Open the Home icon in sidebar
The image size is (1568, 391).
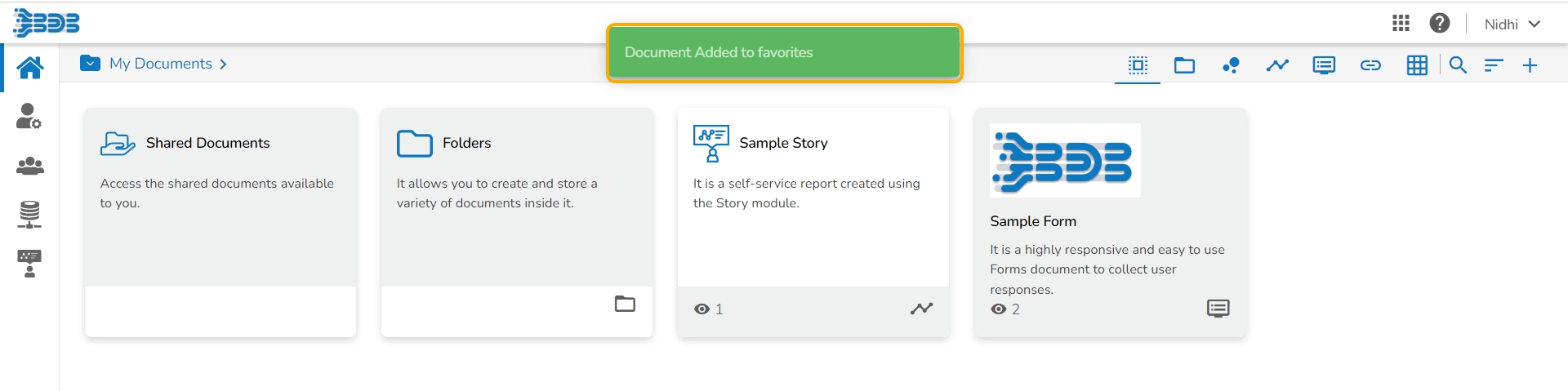pyautogui.click(x=30, y=68)
